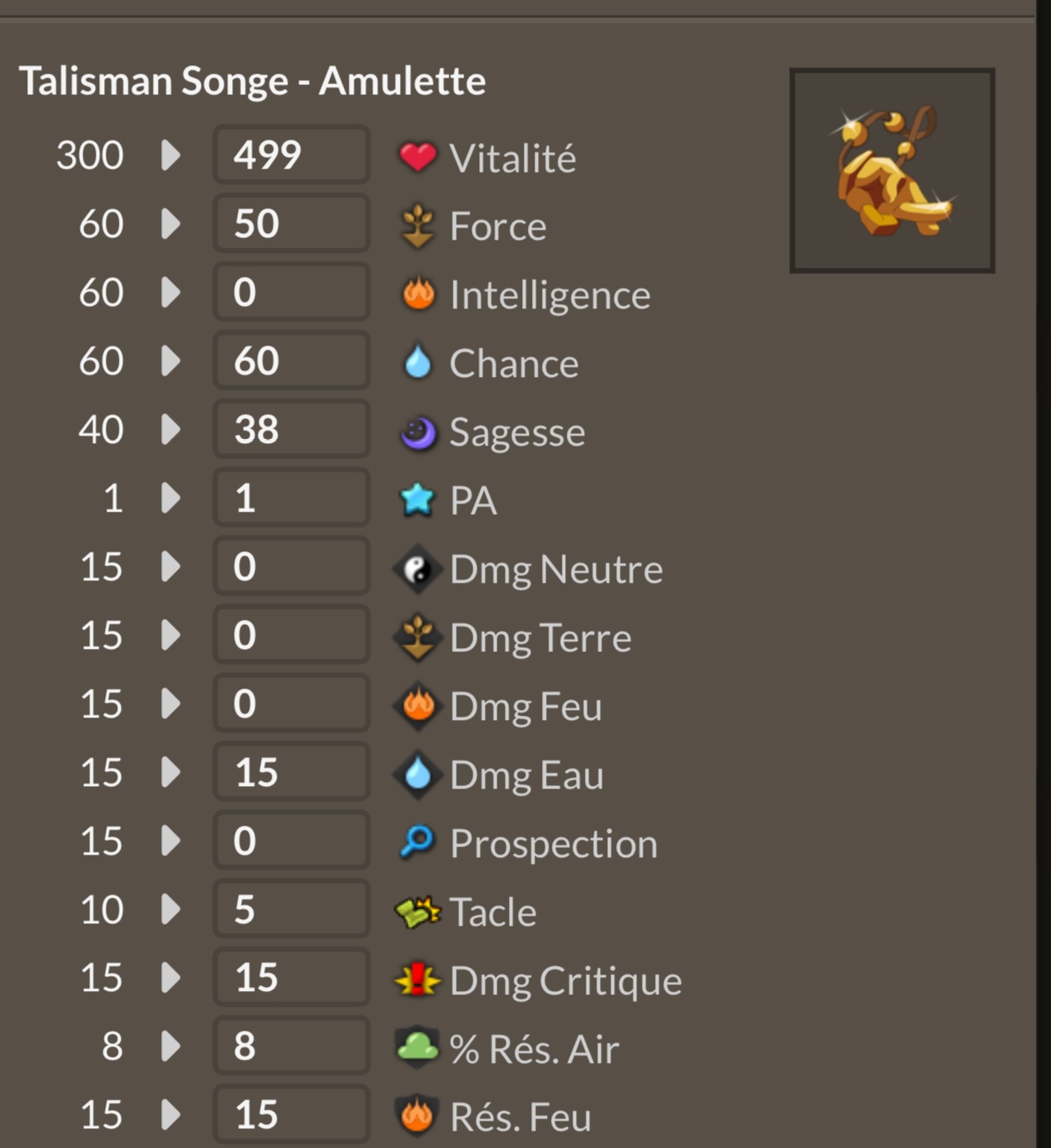
Task: Click the arrow beside Sagesse max 40
Action: pos(170,430)
